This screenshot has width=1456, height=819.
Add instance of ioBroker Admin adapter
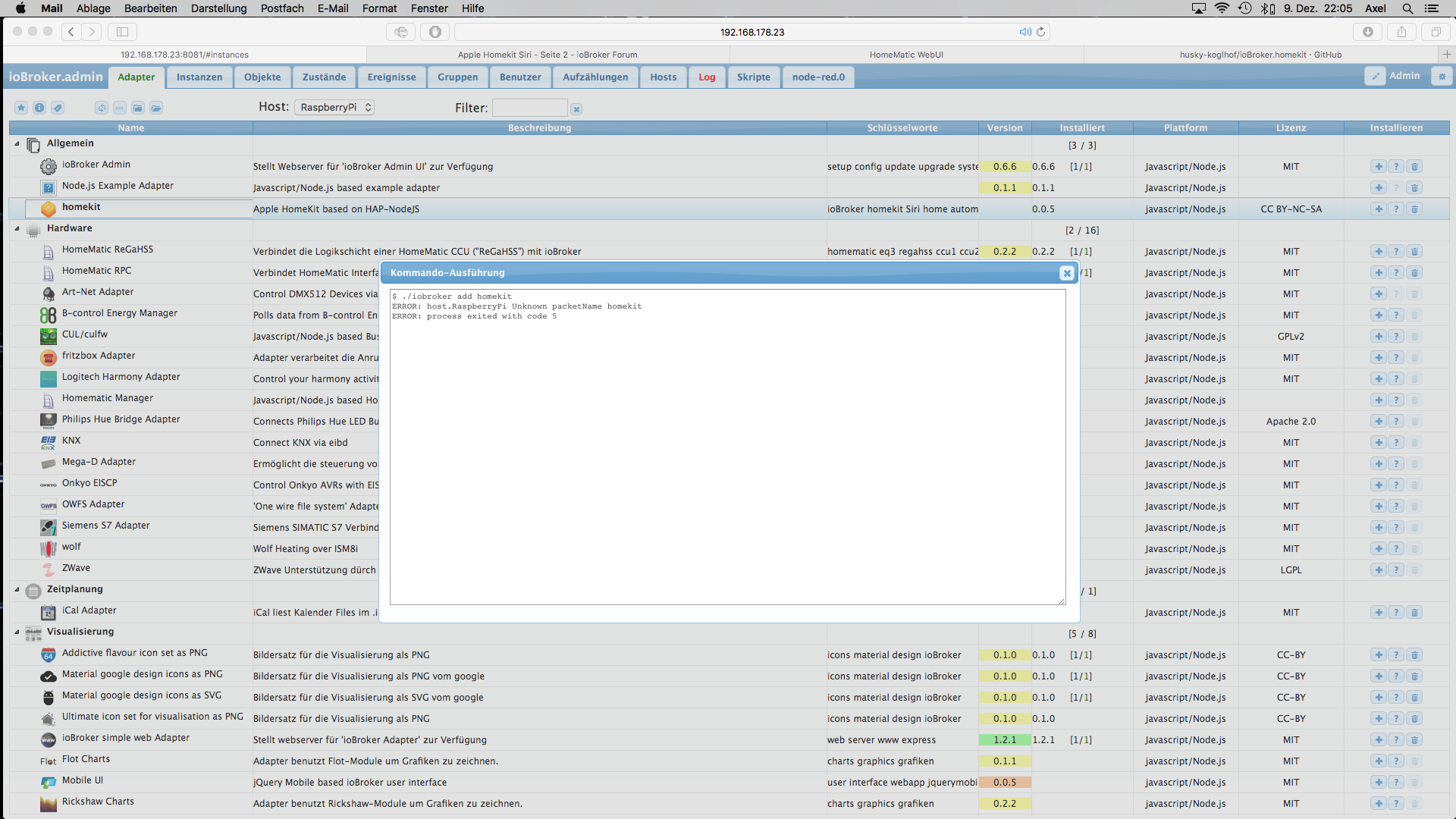pos(1379,167)
